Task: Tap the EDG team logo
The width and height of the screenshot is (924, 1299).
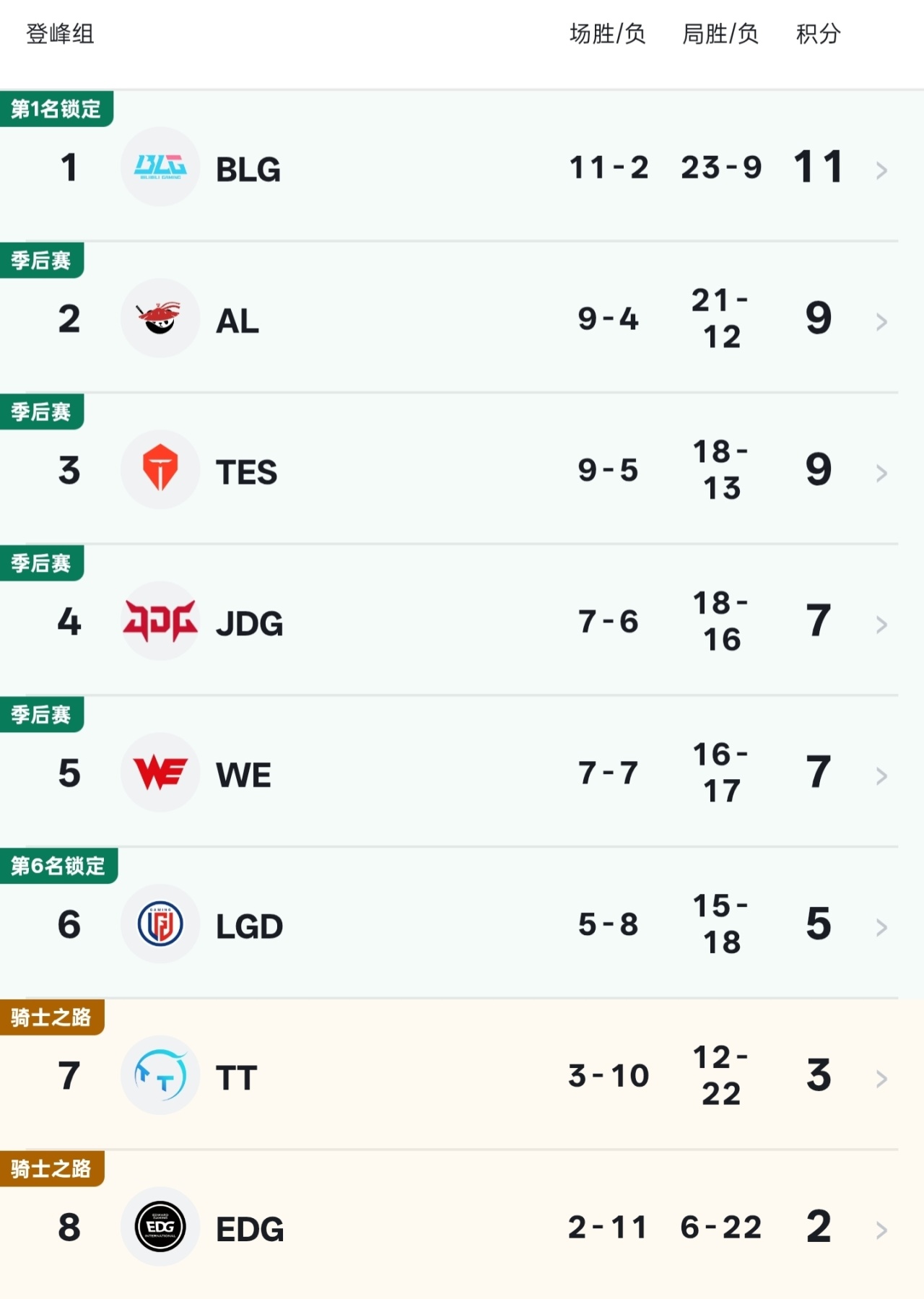Action: pyautogui.click(x=160, y=1227)
